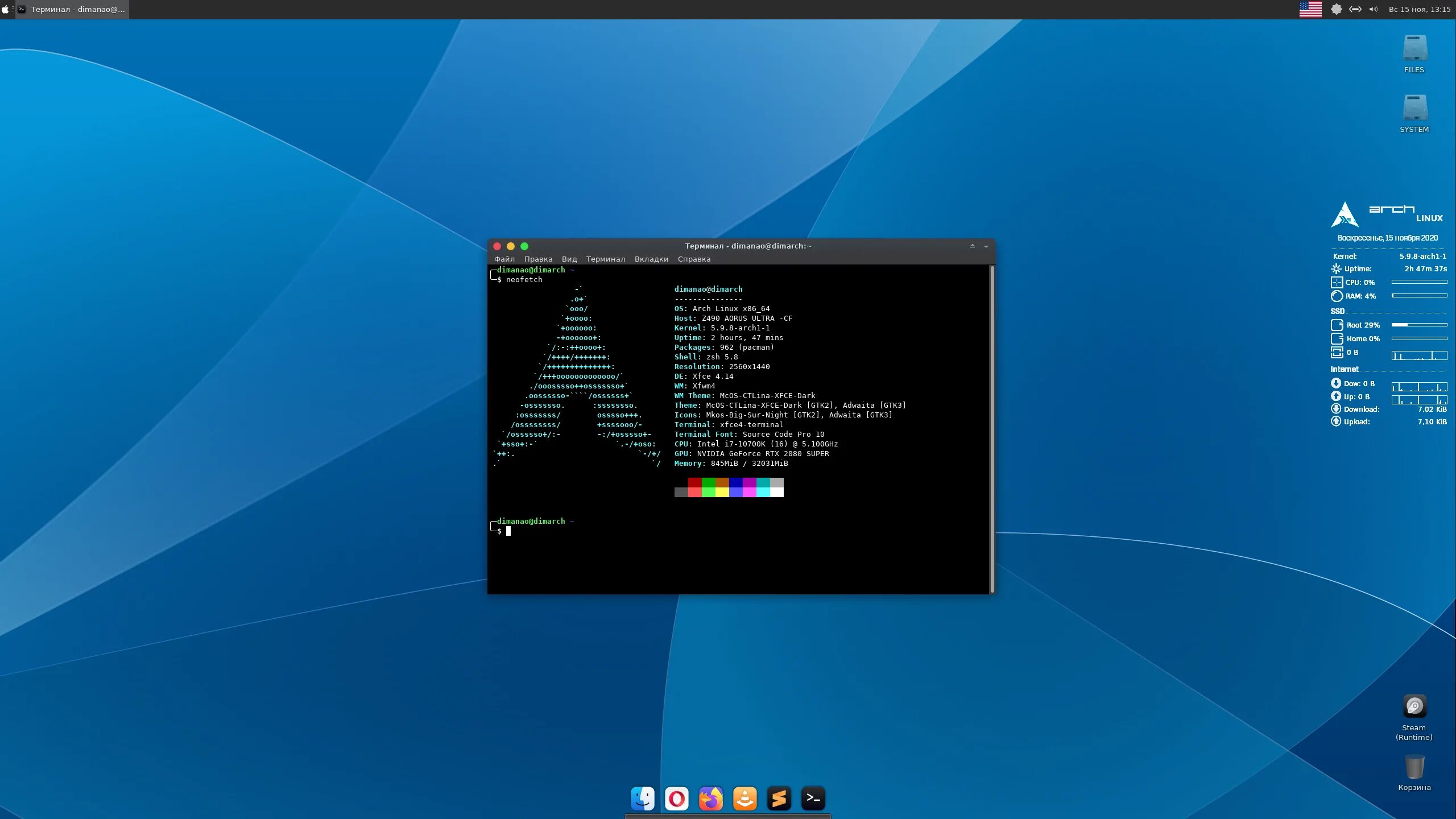Launch the Steam (Runtime) desktop icon
The width and height of the screenshot is (1456, 819).
[x=1414, y=717]
